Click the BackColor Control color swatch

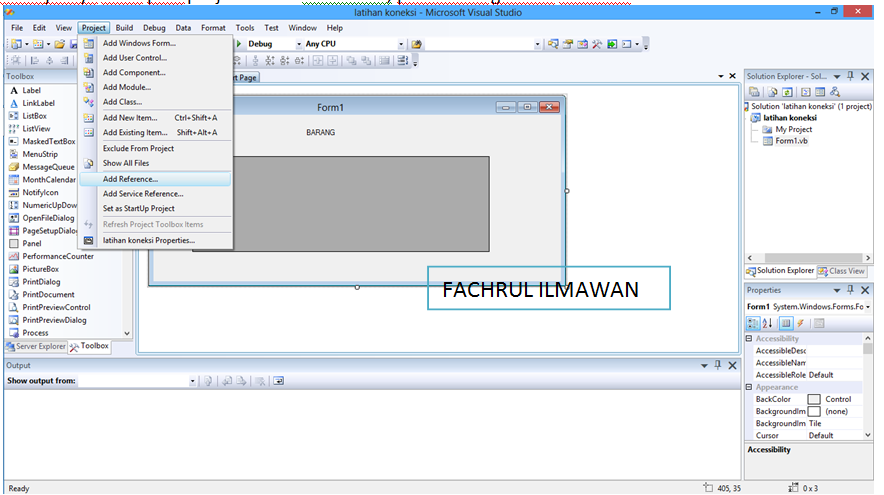pyautogui.click(x=814, y=399)
